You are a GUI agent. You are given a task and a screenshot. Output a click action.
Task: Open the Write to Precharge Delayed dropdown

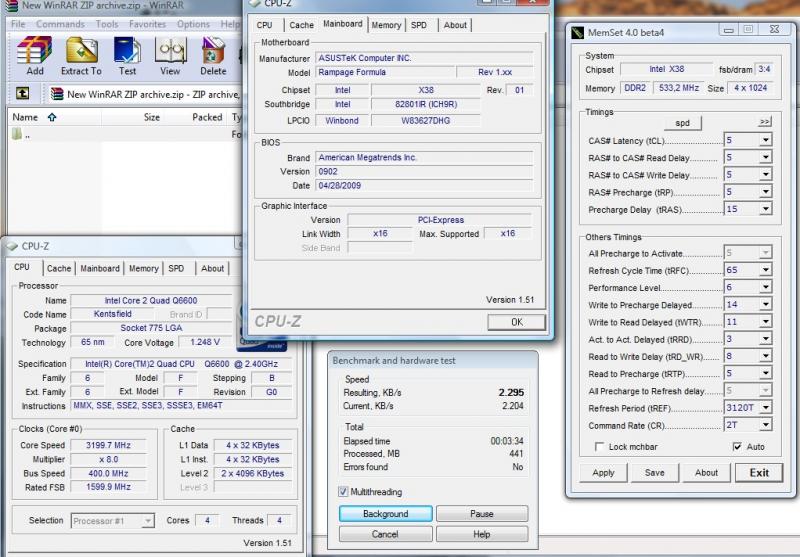765,305
